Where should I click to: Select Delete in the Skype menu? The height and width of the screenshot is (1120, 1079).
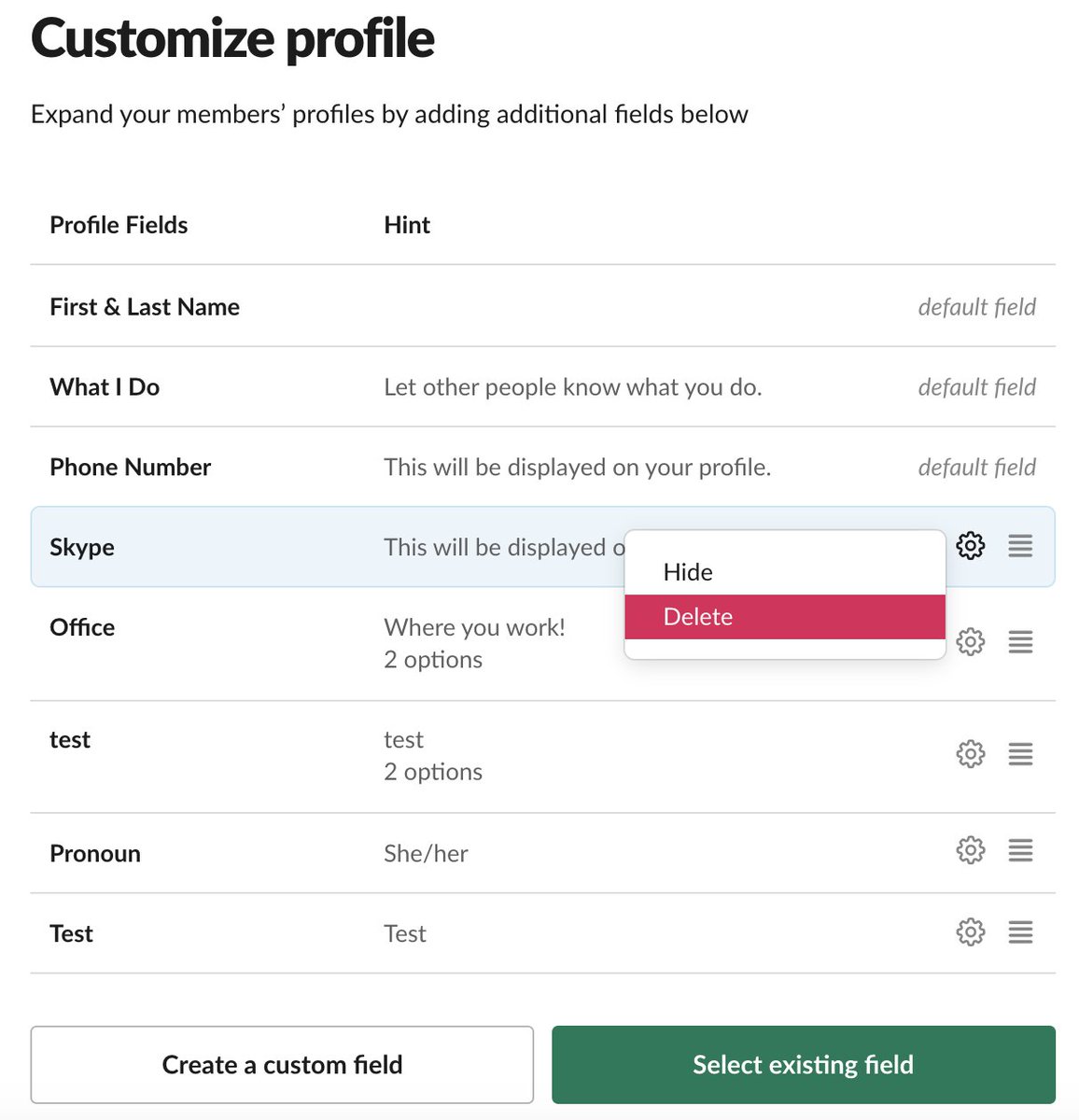coord(698,617)
